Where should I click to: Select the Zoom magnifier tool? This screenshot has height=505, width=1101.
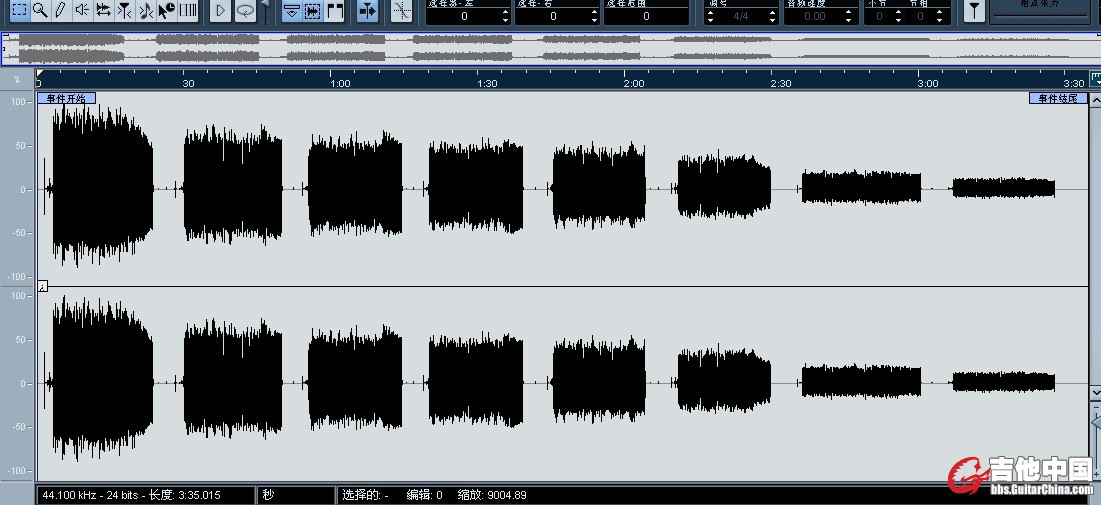pos(41,10)
